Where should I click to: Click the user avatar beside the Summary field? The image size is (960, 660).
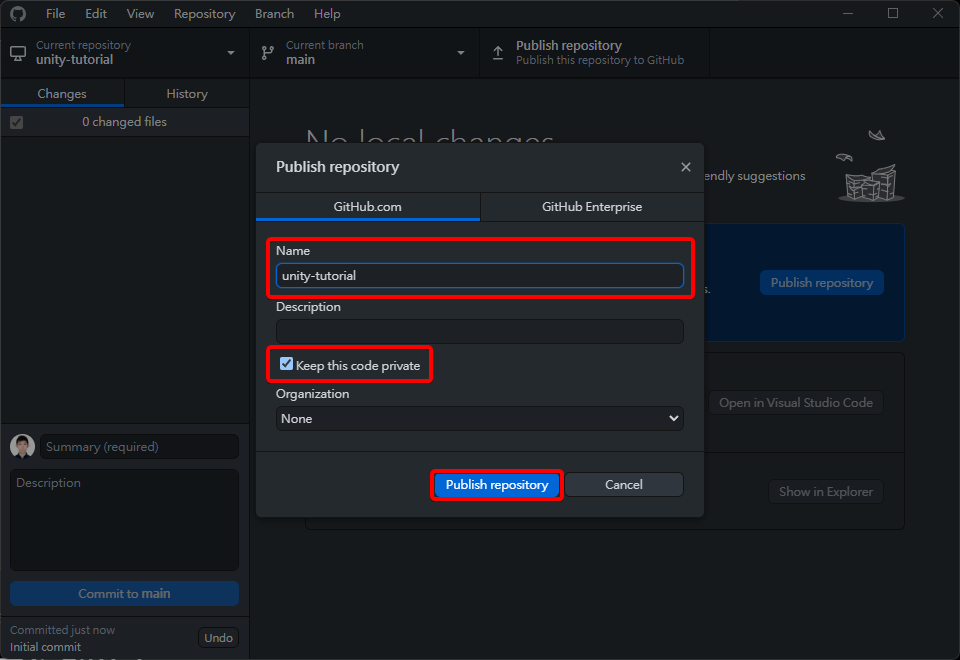[23, 446]
